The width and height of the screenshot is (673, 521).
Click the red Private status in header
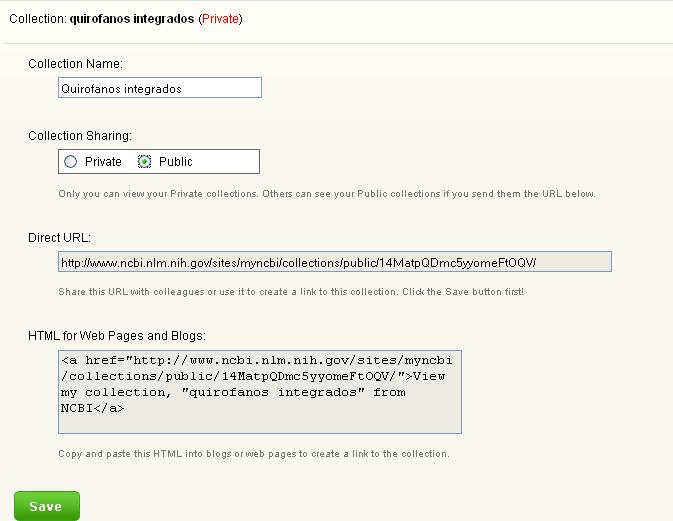tap(219, 18)
